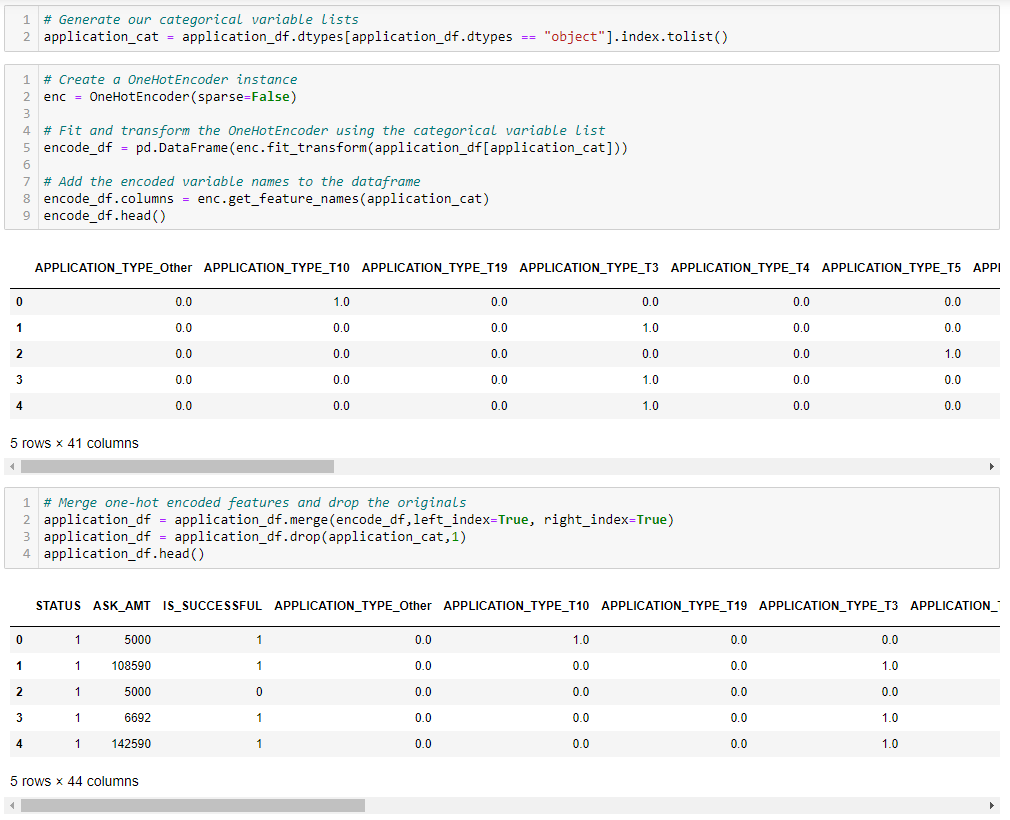Click the ASK_AMT value 6692
This screenshot has height=820, width=1010.
tap(138, 718)
